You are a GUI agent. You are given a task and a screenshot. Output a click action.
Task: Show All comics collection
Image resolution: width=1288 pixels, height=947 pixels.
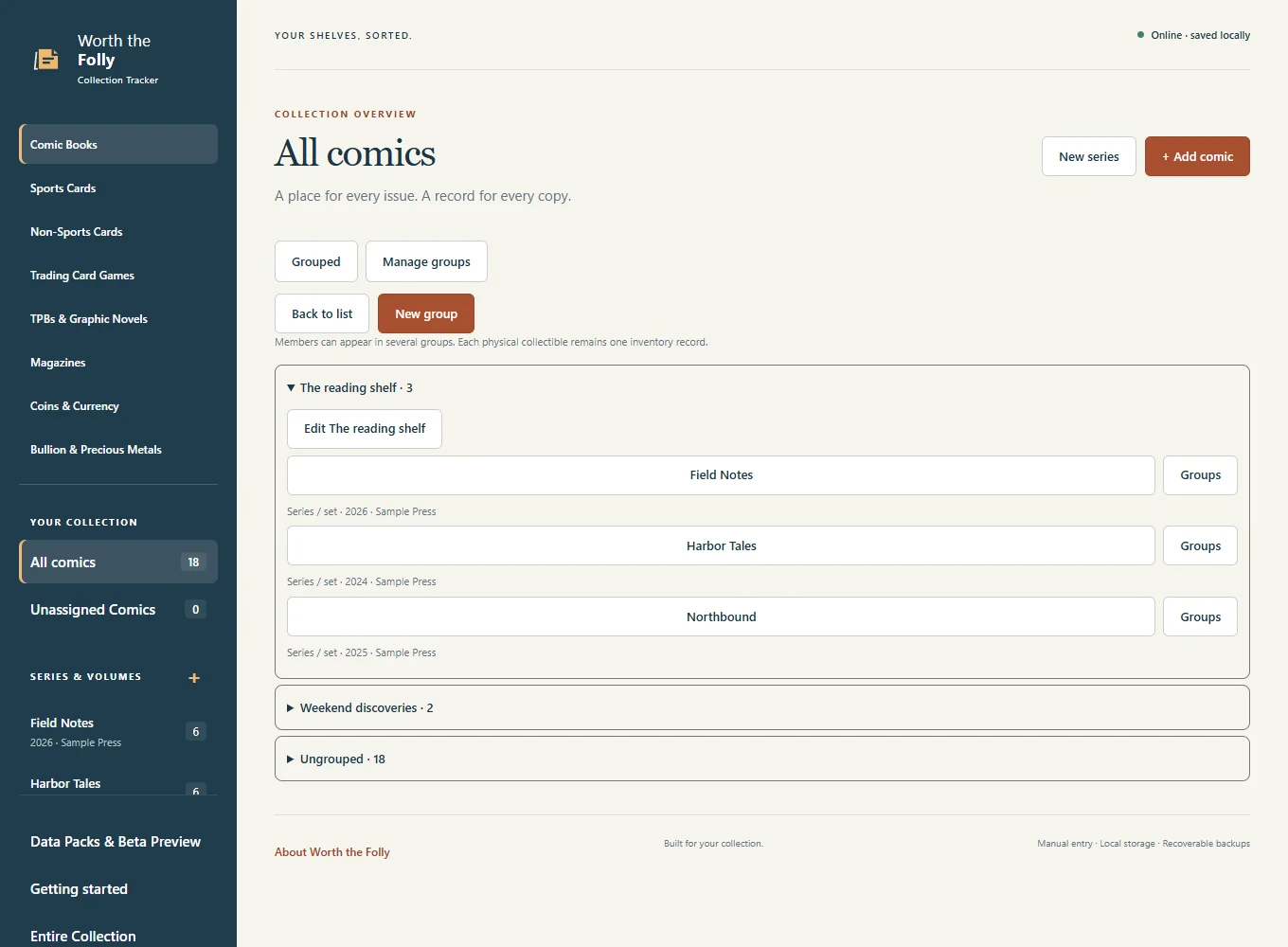pos(118,562)
